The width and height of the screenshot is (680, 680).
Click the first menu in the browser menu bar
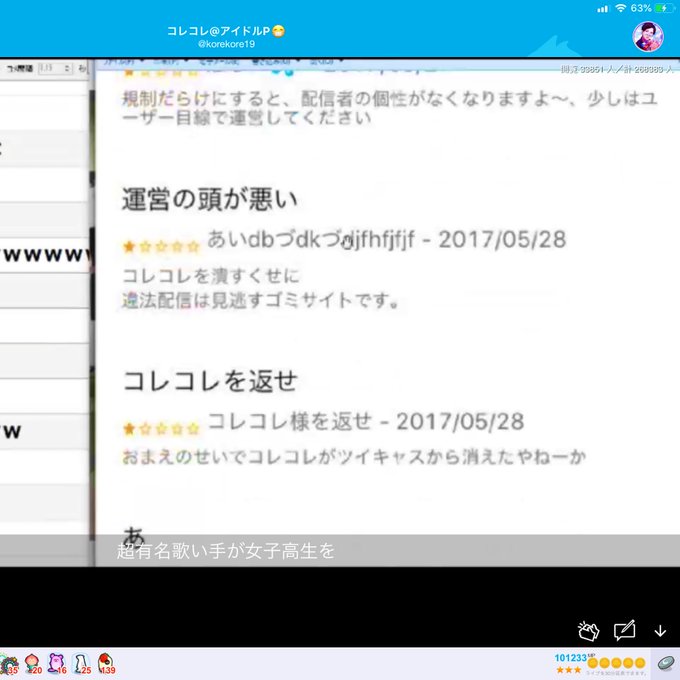[124, 61]
